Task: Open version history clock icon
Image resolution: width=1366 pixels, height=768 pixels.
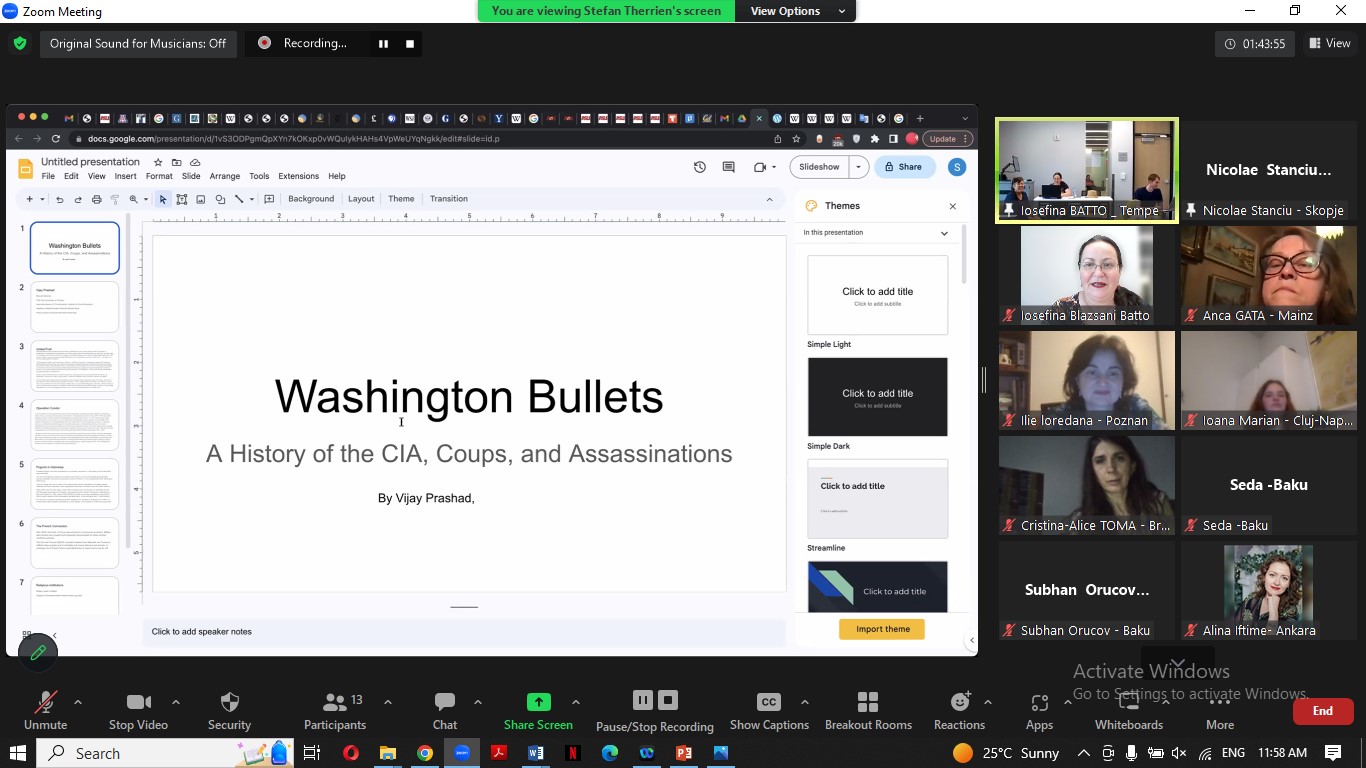Action: coord(700,167)
